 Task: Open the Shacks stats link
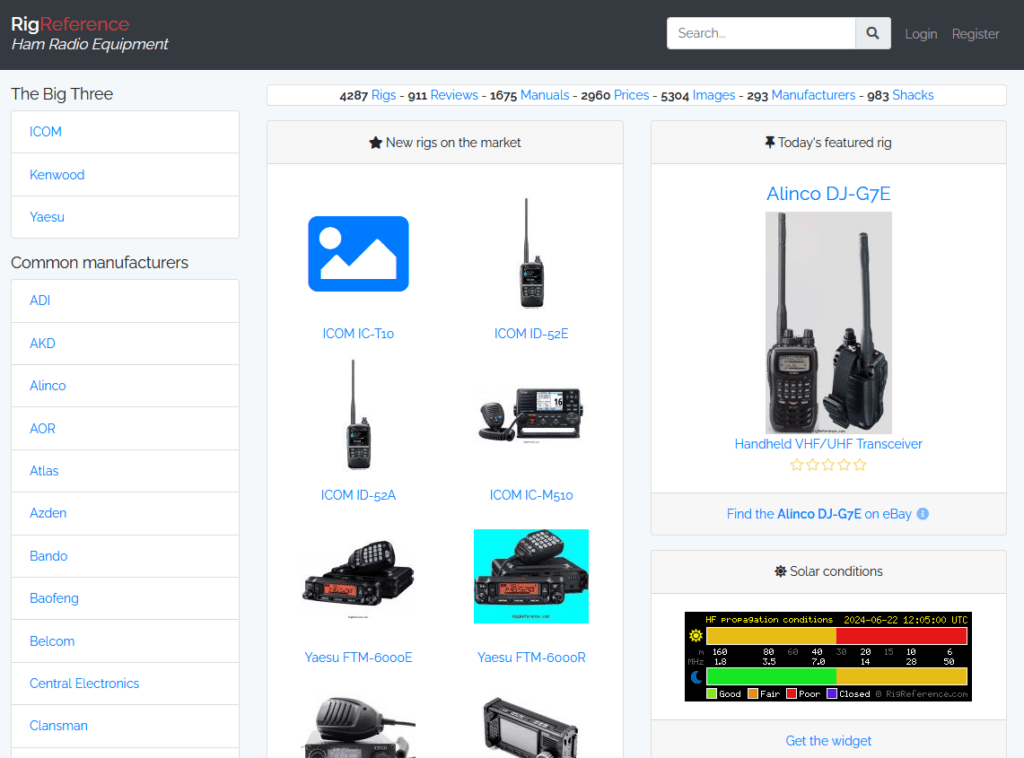(x=913, y=95)
